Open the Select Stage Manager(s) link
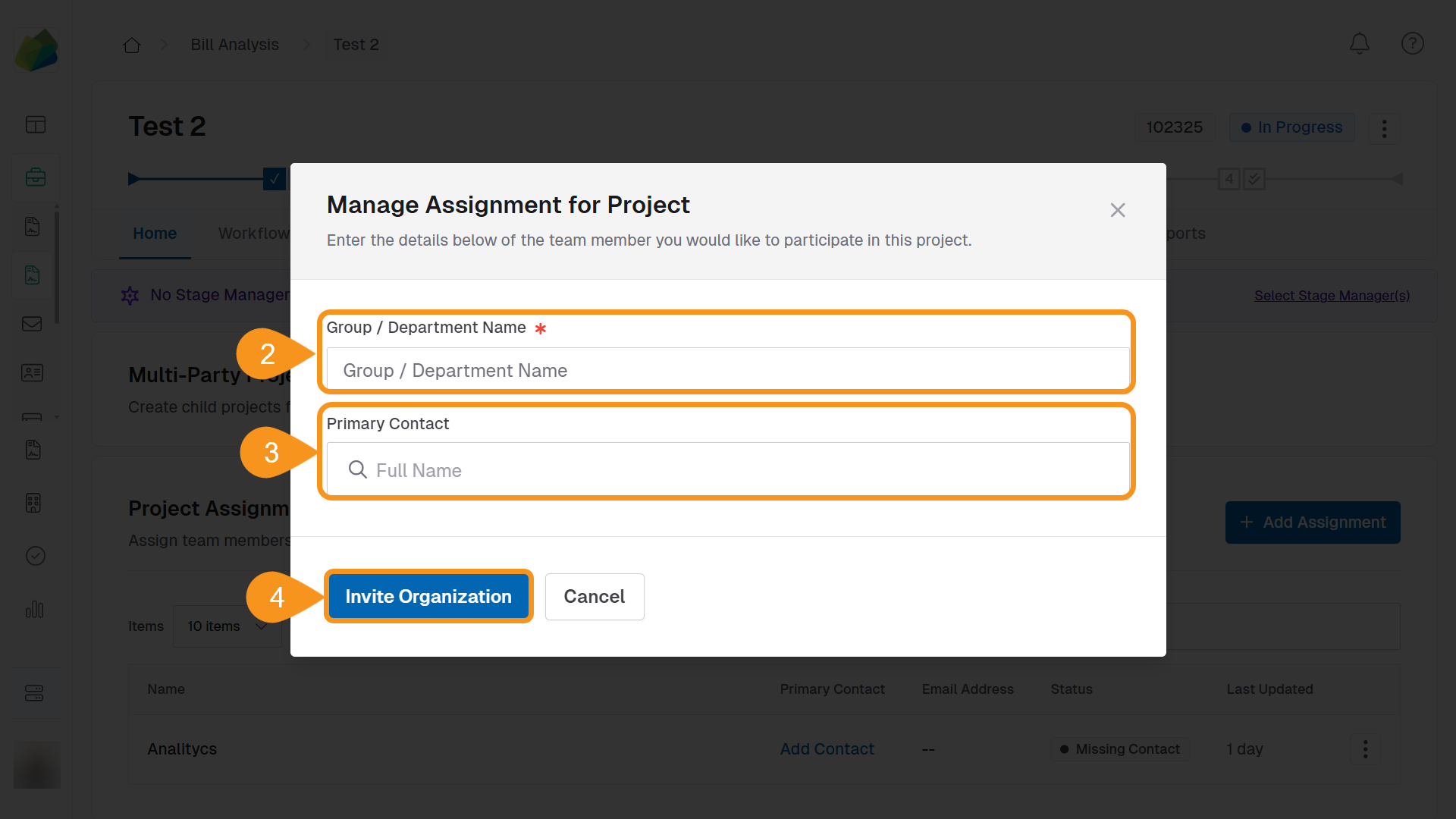 pos(1332,295)
